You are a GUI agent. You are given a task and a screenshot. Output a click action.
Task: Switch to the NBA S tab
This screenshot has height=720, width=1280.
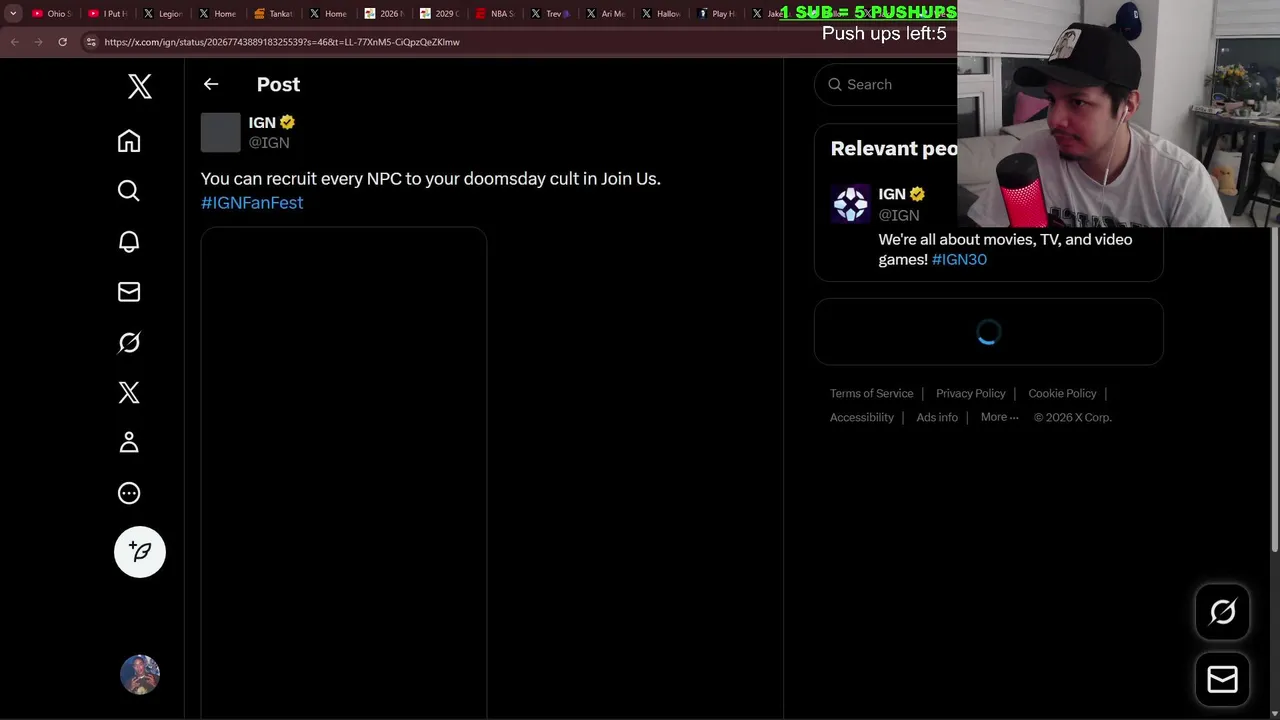494,14
